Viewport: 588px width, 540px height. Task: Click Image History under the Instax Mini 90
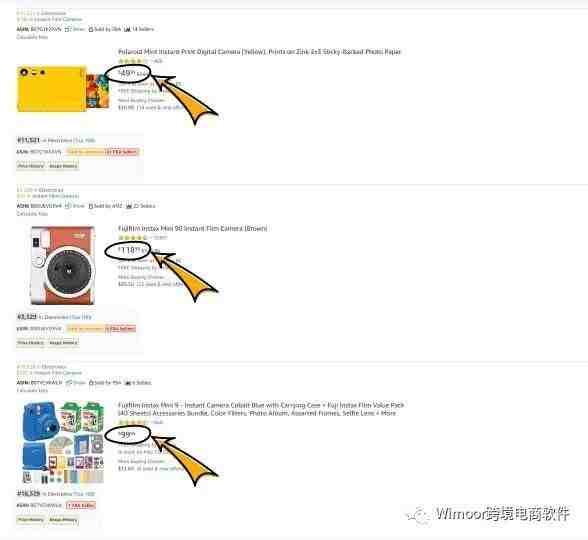(x=63, y=343)
